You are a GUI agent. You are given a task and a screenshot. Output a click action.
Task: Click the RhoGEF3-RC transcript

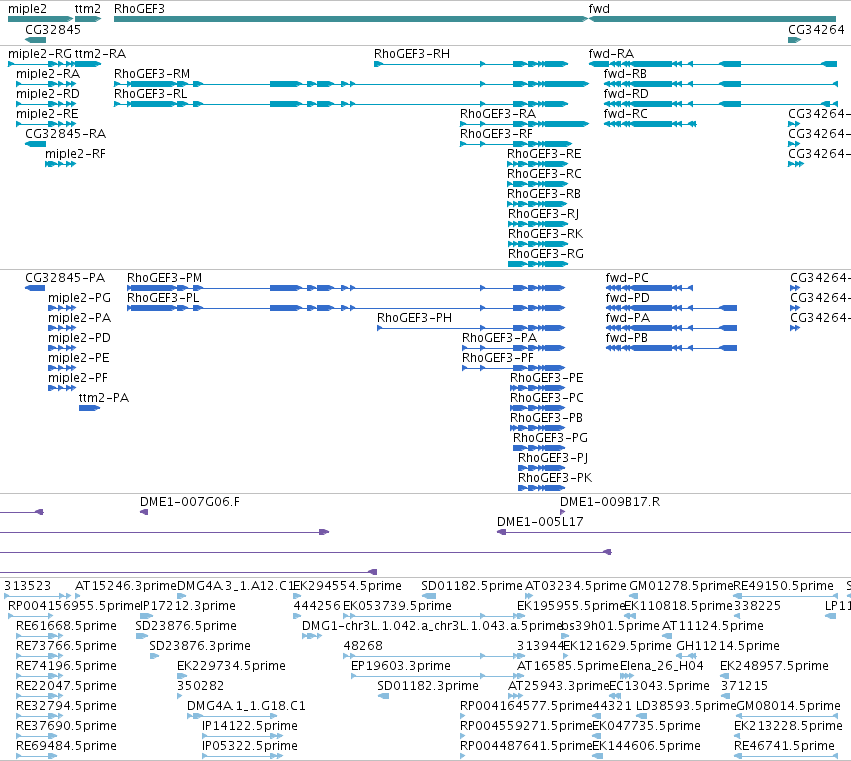click(x=537, y=184)
